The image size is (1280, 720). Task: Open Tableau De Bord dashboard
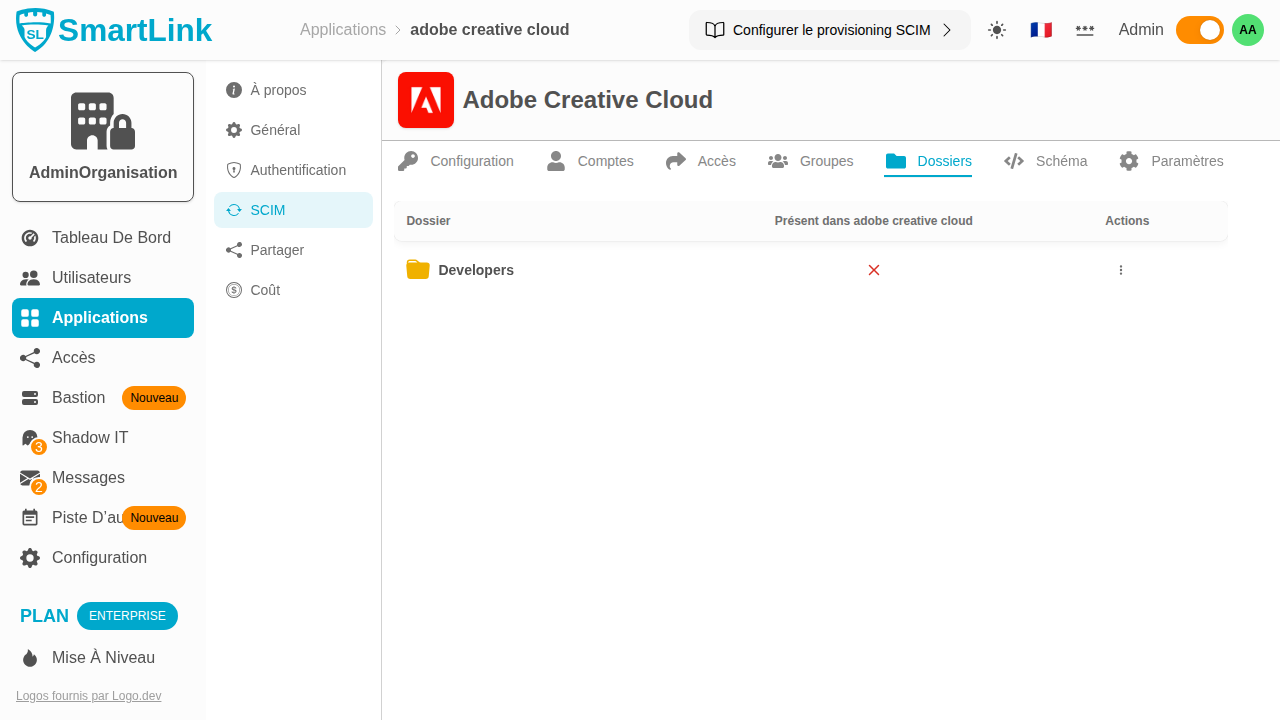[x=111, y=238]
